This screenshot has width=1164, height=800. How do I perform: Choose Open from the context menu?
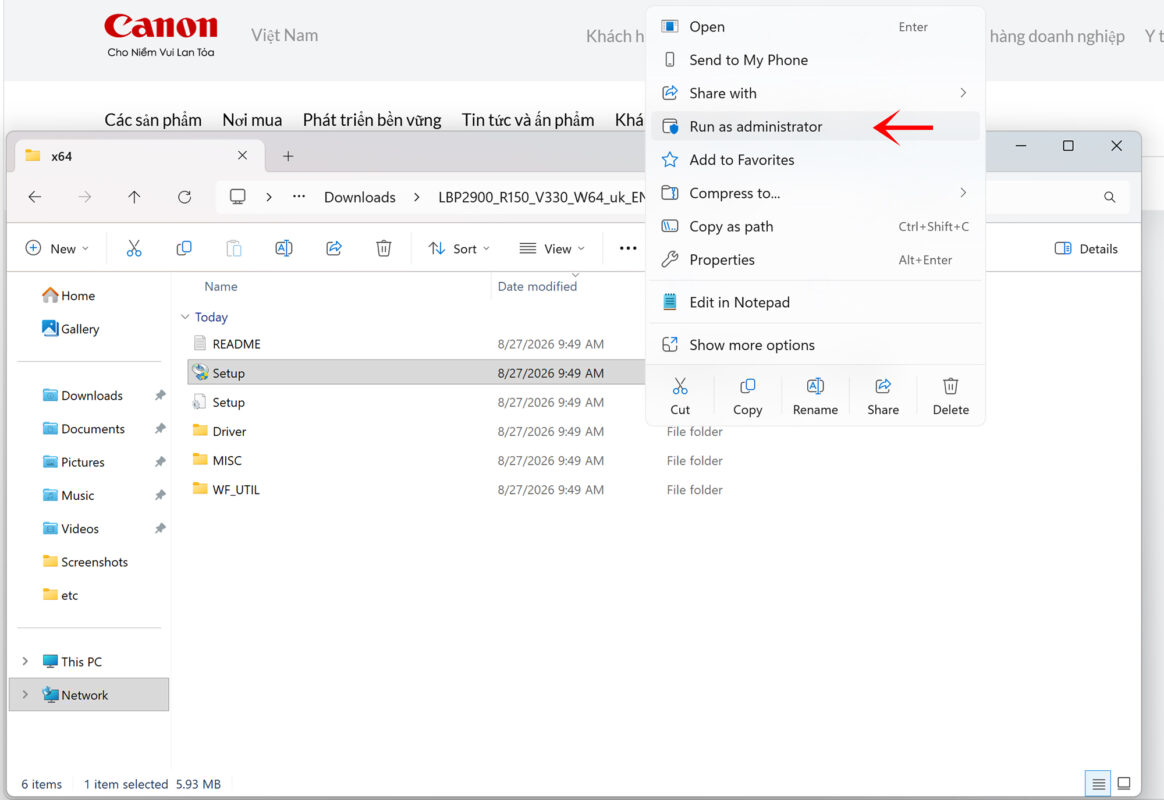815,27
